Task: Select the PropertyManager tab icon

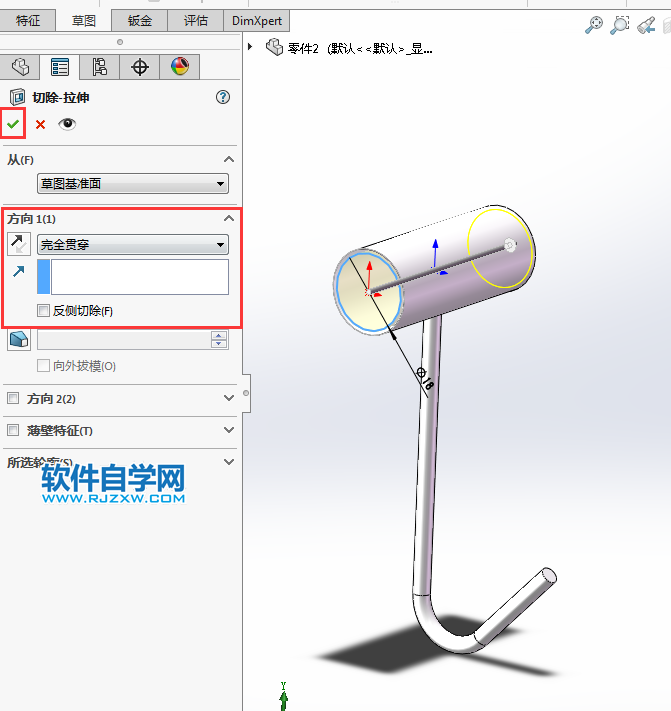Action: 60,67
